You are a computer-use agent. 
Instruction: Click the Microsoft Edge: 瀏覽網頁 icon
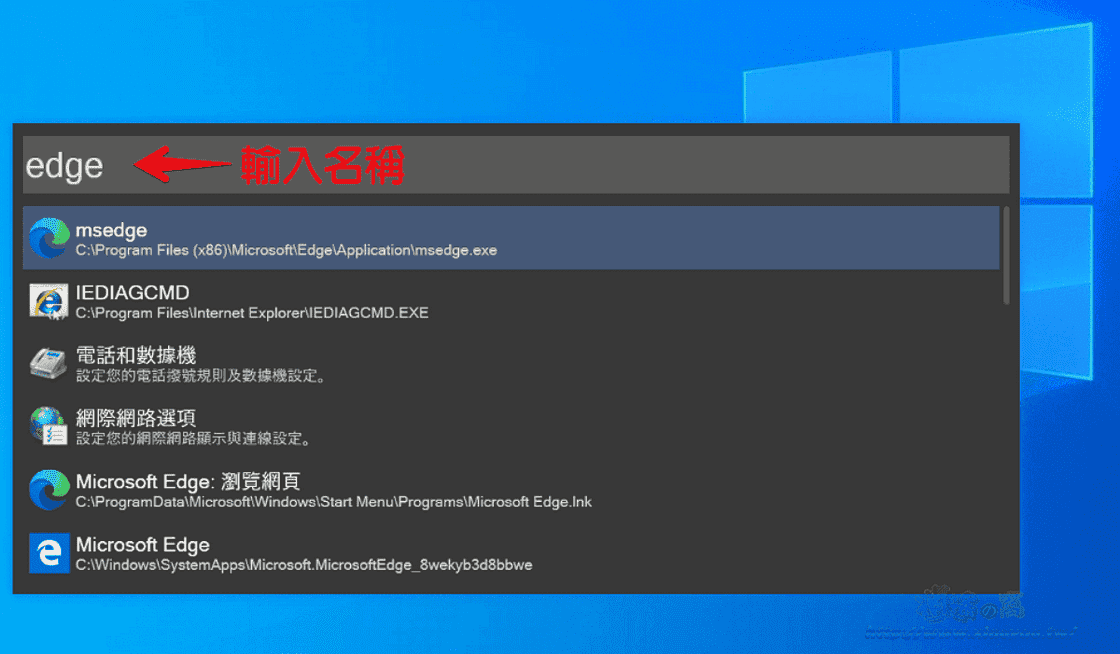[x=49, y=490]
